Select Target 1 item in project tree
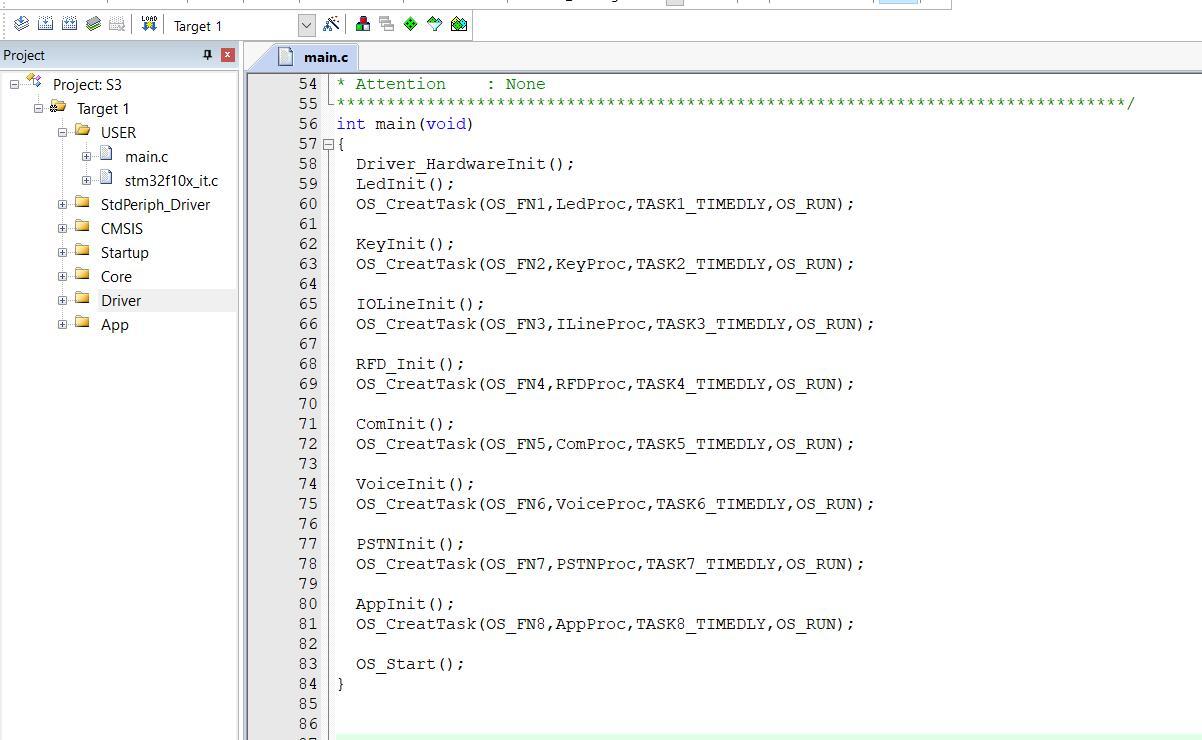This screenshot has height=740, width=1202. point(103,108)
